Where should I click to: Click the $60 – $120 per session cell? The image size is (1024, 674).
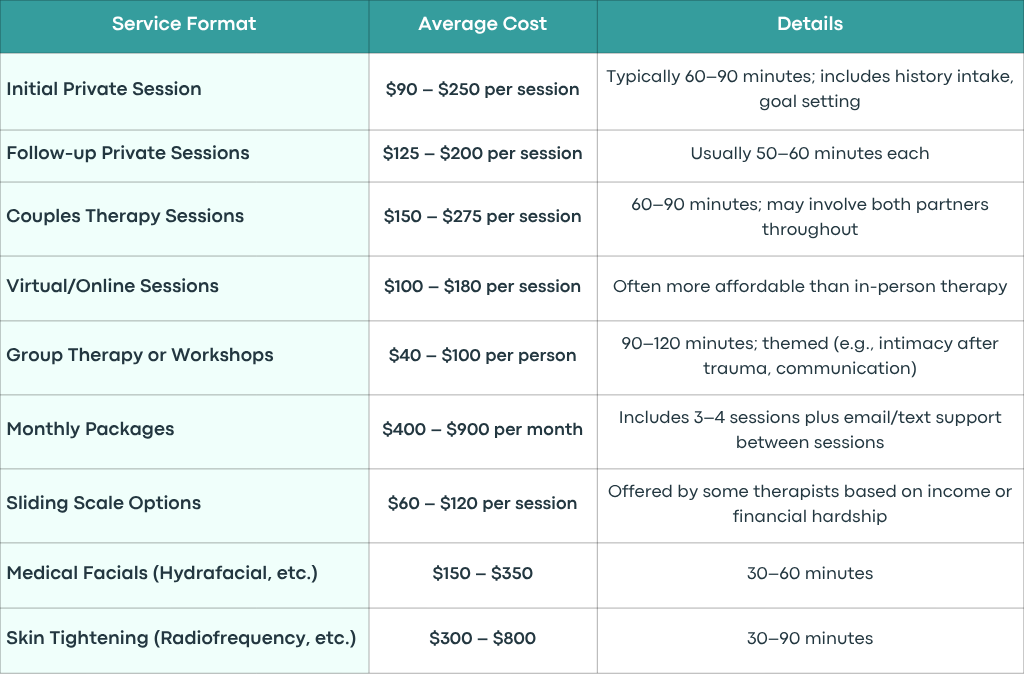point(483,504)
